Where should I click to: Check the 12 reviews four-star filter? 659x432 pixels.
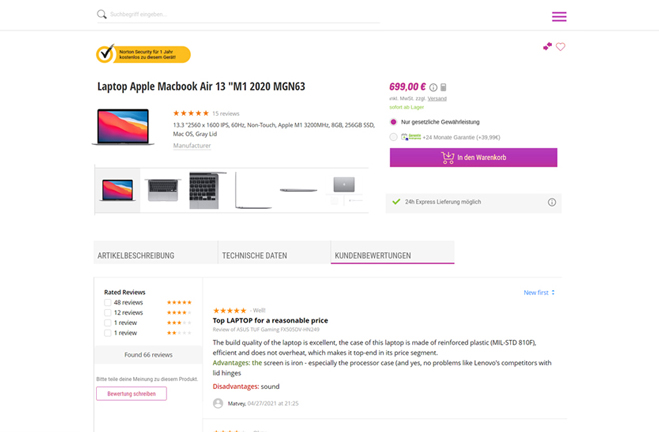[108, 313]
